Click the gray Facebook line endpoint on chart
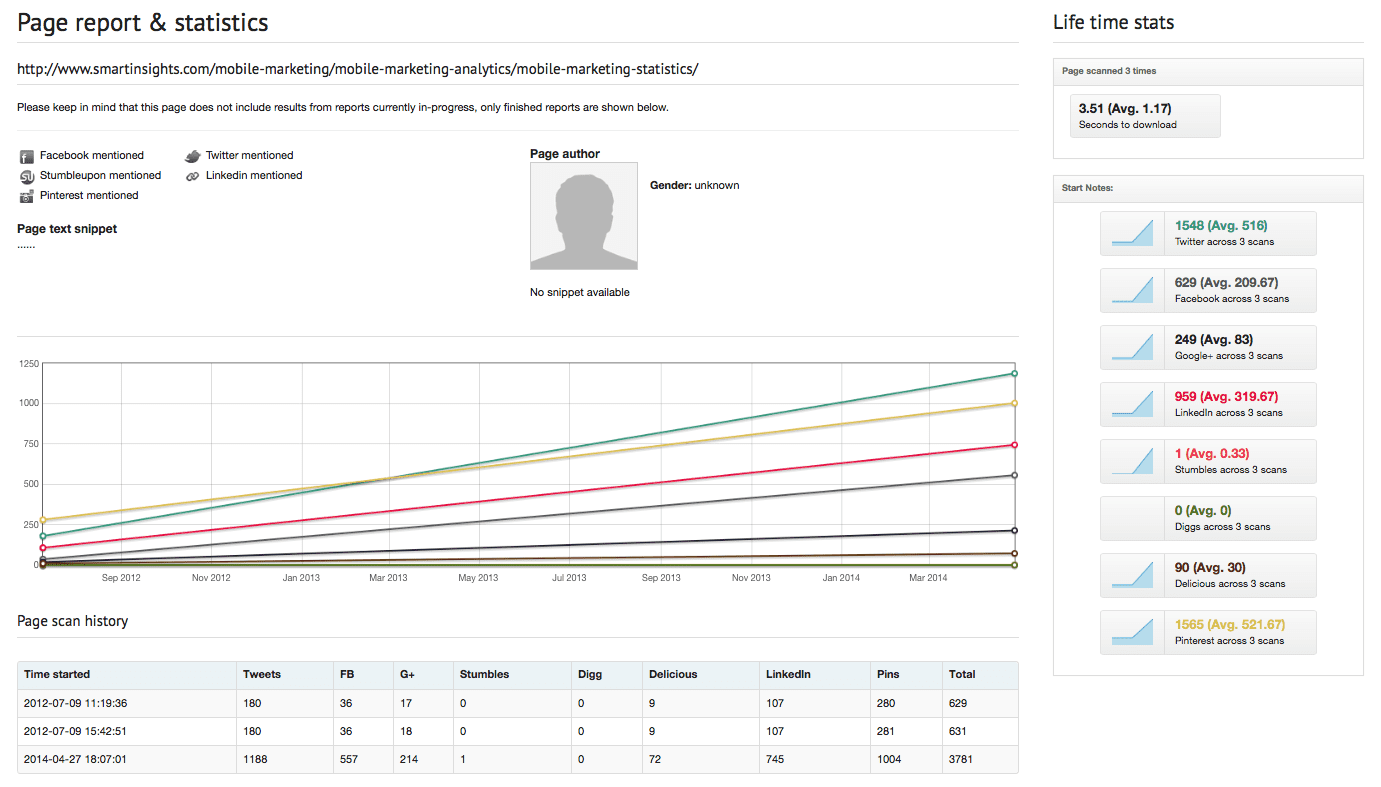This screenshot has height=787, width=1381. click(1014, 475)
